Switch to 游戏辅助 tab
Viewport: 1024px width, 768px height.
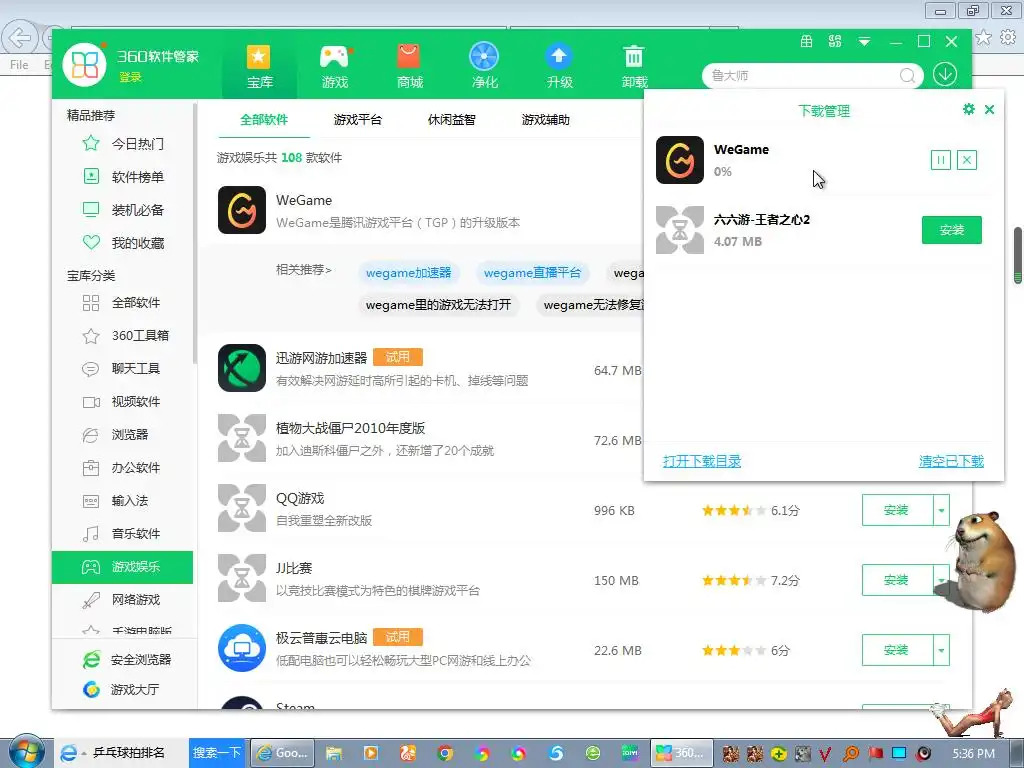pos(545,120)
